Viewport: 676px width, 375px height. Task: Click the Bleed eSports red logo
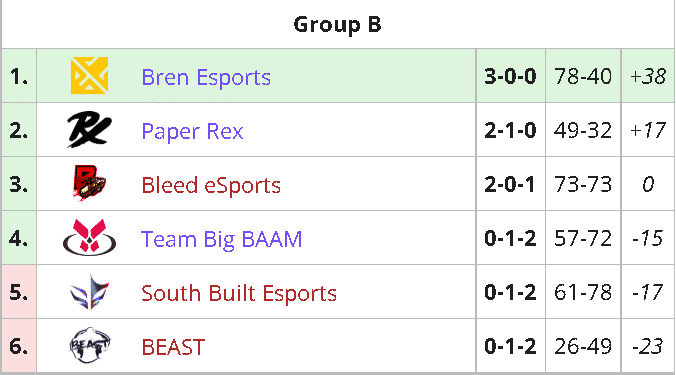click(x=89, y=184)
